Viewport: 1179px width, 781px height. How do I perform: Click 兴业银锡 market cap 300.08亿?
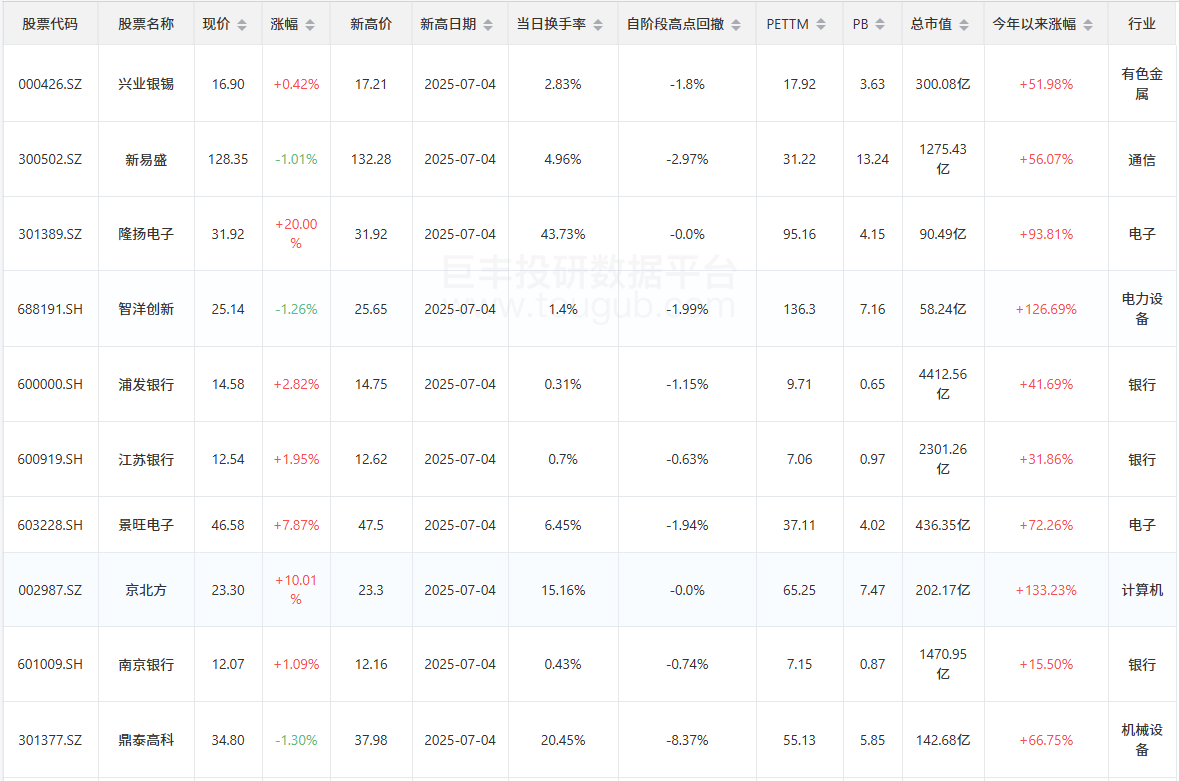click(943, 84)
